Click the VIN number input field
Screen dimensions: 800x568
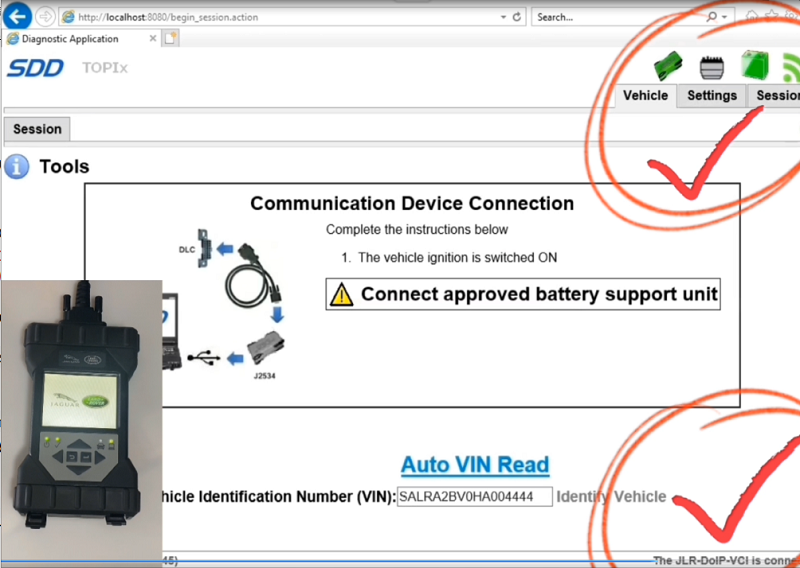474,497
